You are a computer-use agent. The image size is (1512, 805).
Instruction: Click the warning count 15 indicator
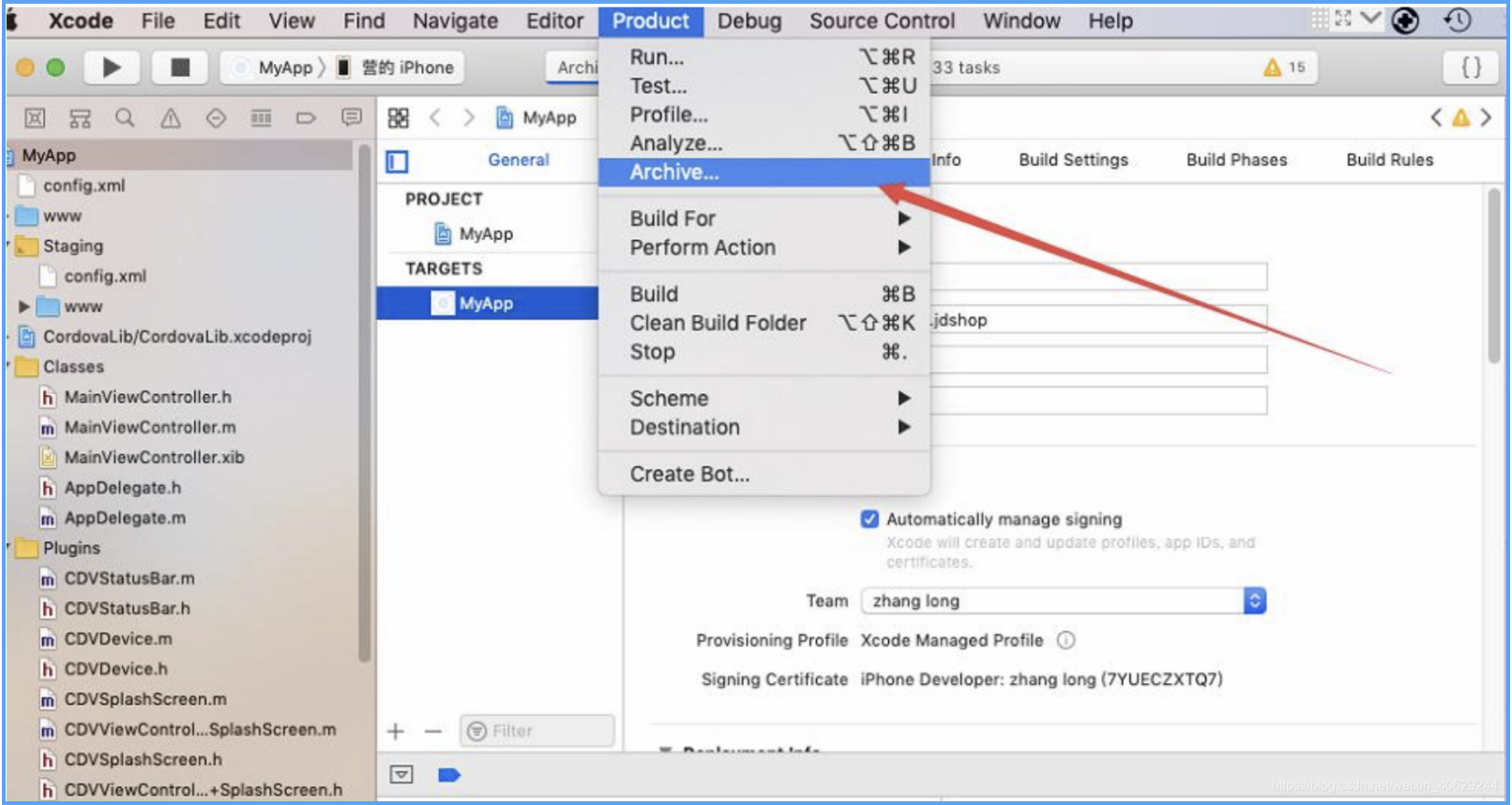coord(1285,68)
